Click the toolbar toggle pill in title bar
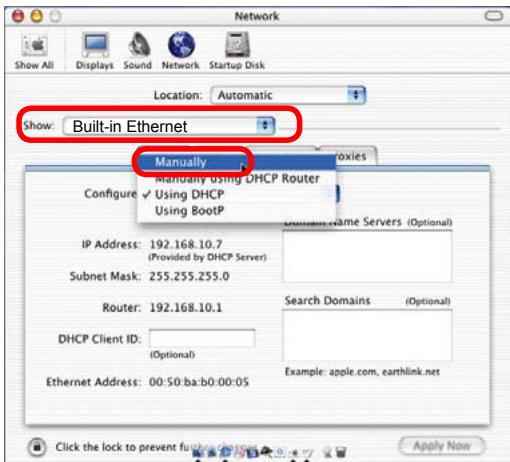The image size is (510, 462). [x=494, y=15]
